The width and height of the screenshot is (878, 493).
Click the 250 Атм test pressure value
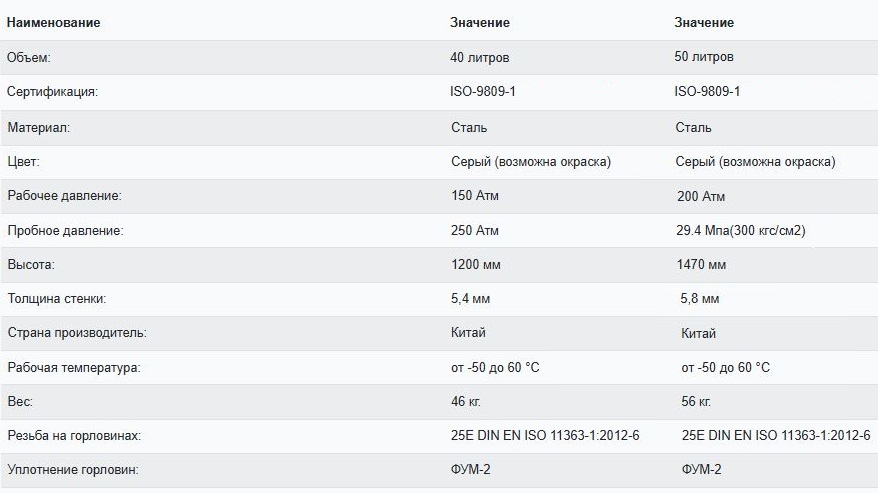click(475, 230)
